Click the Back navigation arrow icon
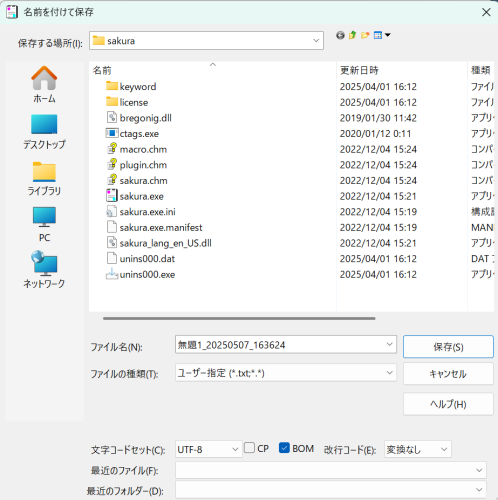 340,35
